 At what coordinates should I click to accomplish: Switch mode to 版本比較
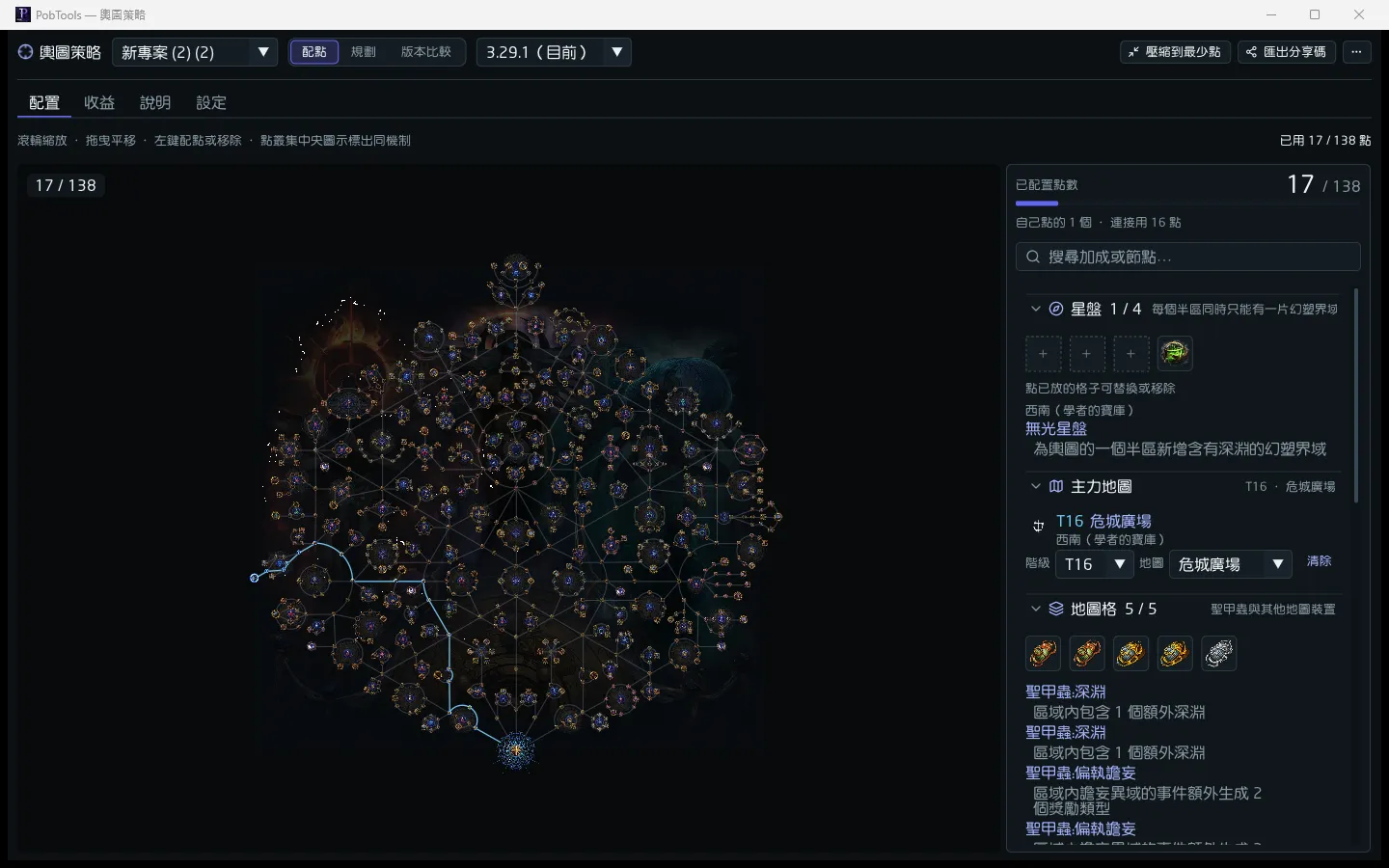(x=426, y=52)
